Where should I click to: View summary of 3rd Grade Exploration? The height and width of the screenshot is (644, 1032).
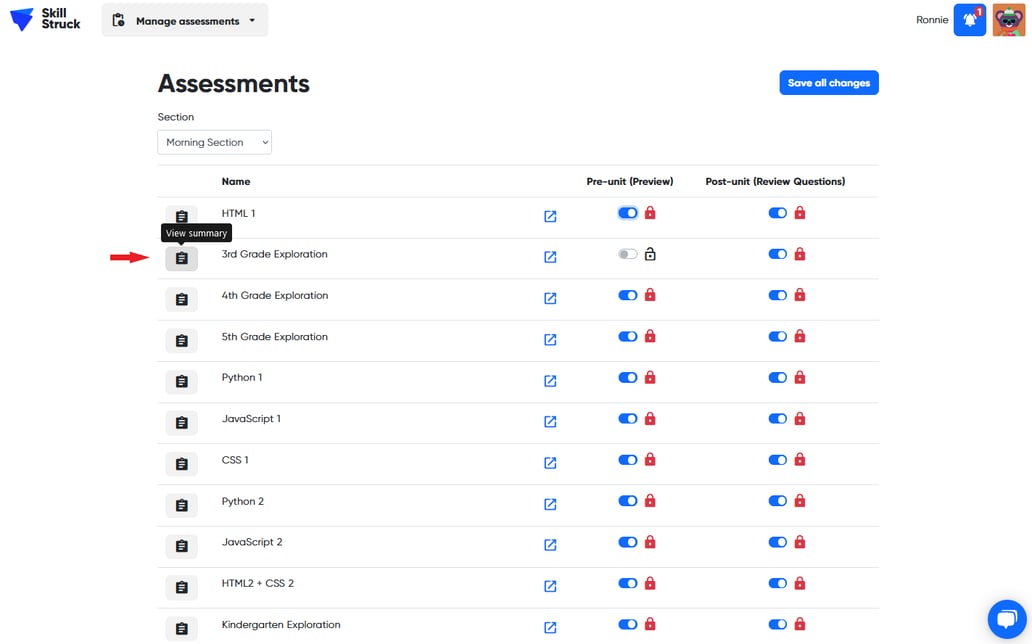181,258
